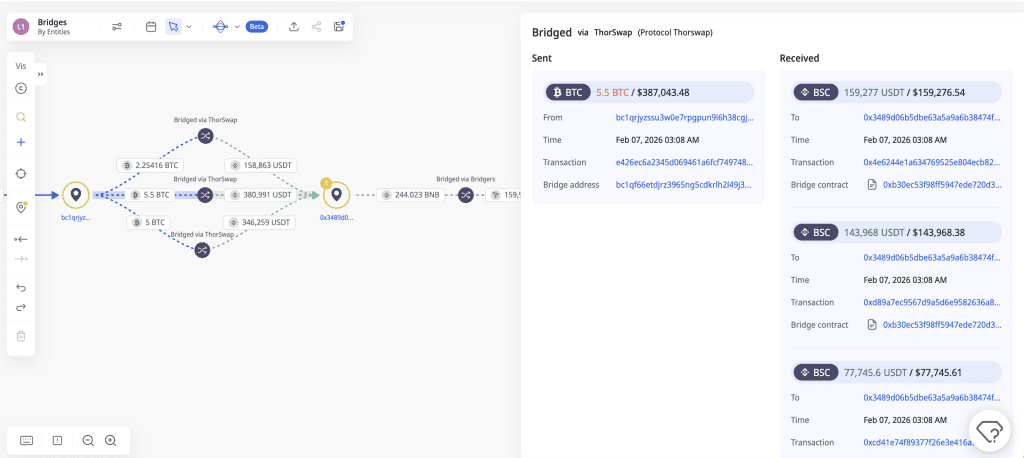Click the keyboard shortcuts icon
Screen dimensions: 1024x458
[27, 440]
